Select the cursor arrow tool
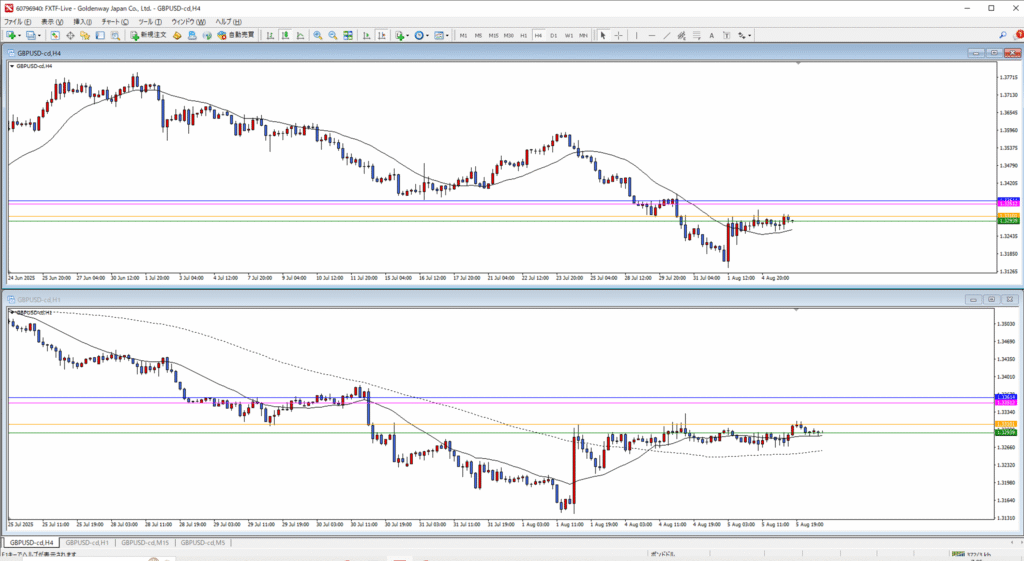 [x=603, y=35]
